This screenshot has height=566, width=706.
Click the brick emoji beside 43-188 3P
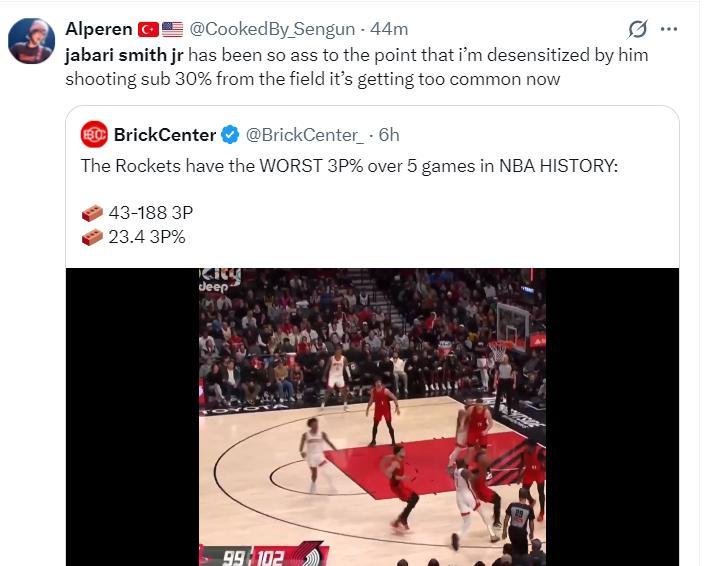pos(92,213)
